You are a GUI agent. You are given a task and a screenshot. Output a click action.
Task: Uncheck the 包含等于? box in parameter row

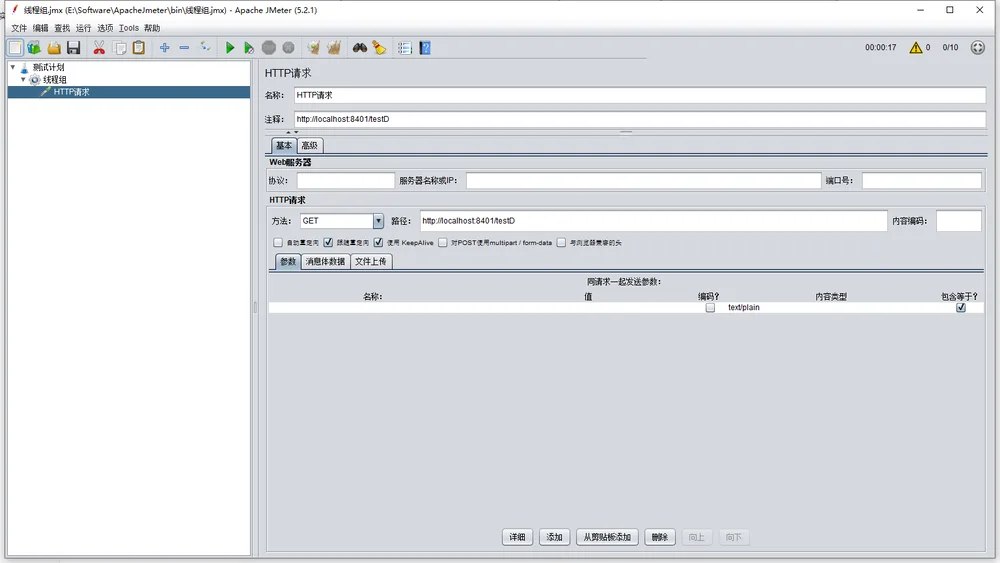pyautogui.click(x=960, y=307)
